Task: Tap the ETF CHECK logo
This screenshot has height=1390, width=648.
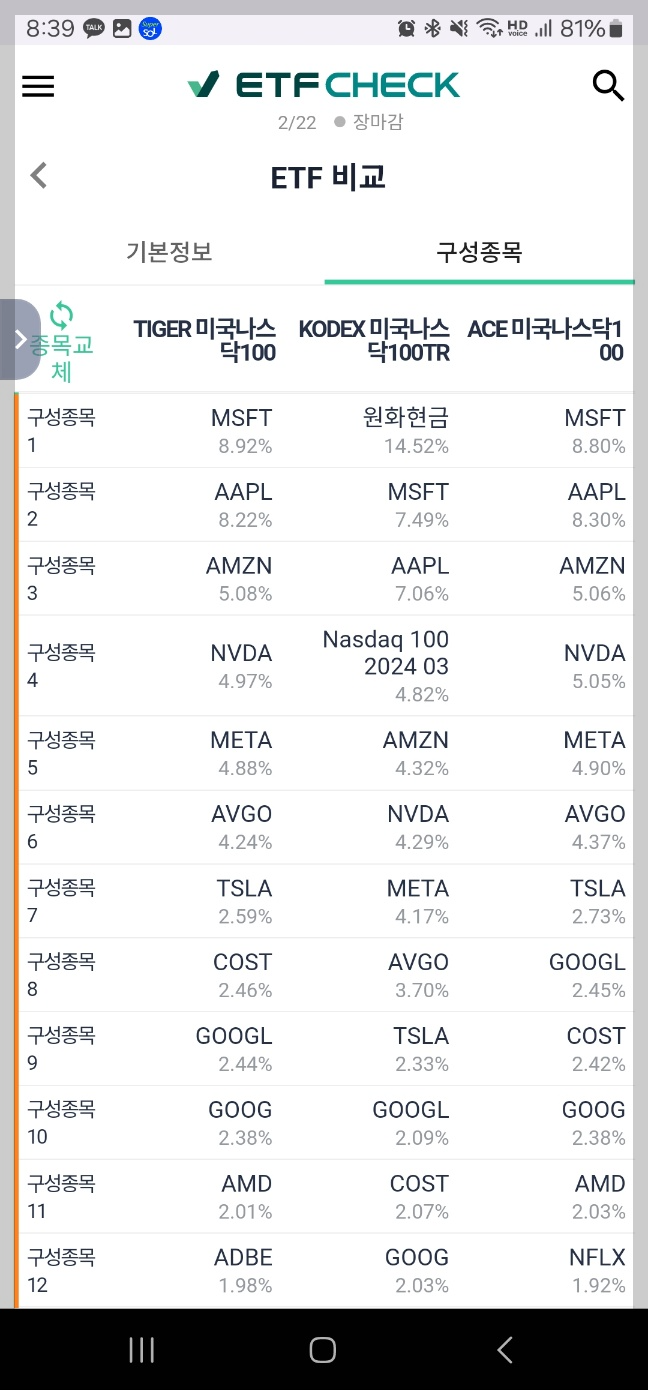Action: [x=324, y=85]
